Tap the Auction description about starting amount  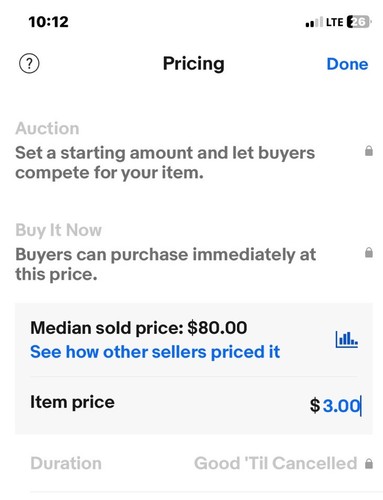tap(165, 163)
